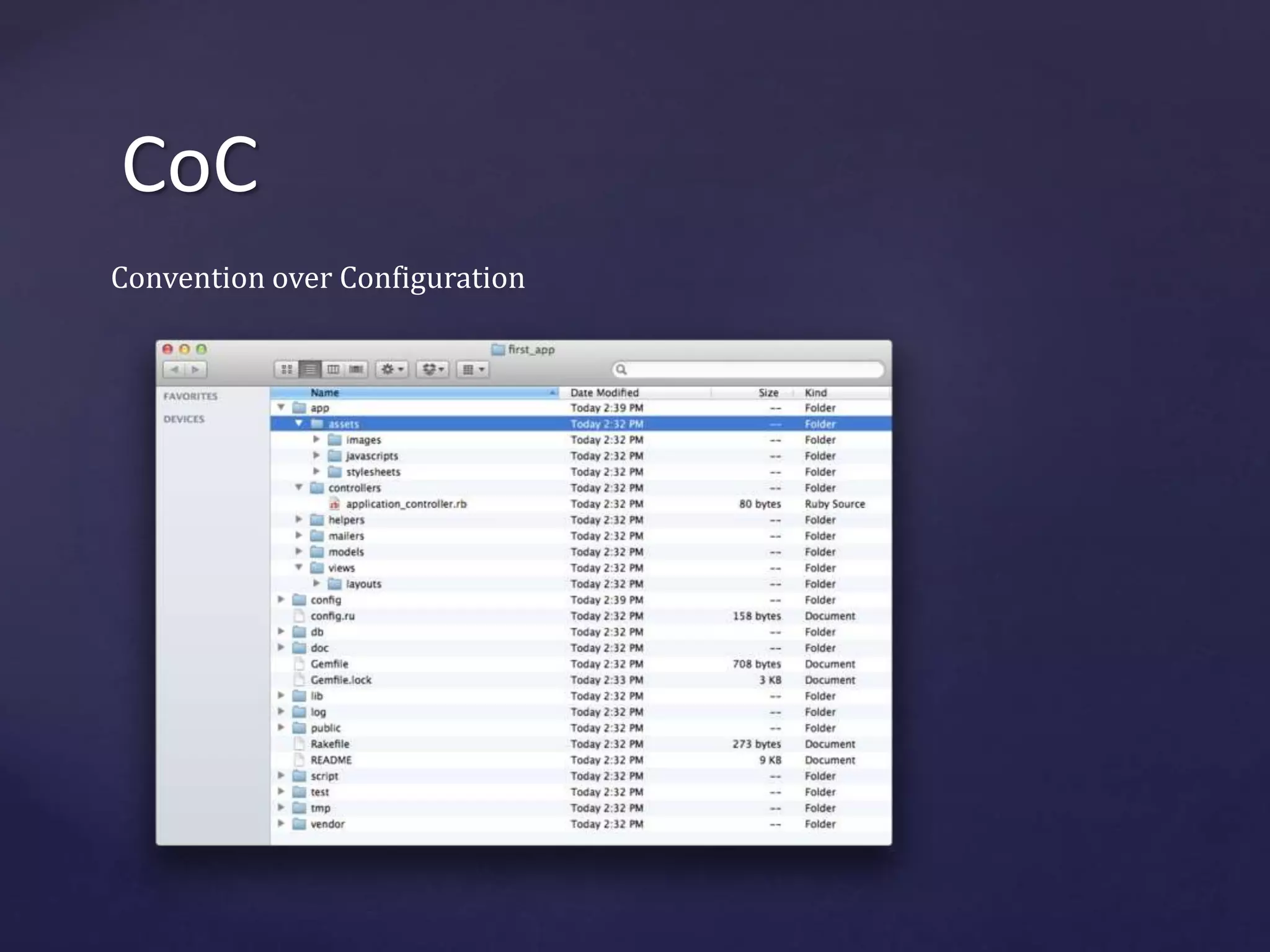Screen dimensions: 1270x952
Task: Click the mailers folder icon
Action: click(x=317, y=535)
